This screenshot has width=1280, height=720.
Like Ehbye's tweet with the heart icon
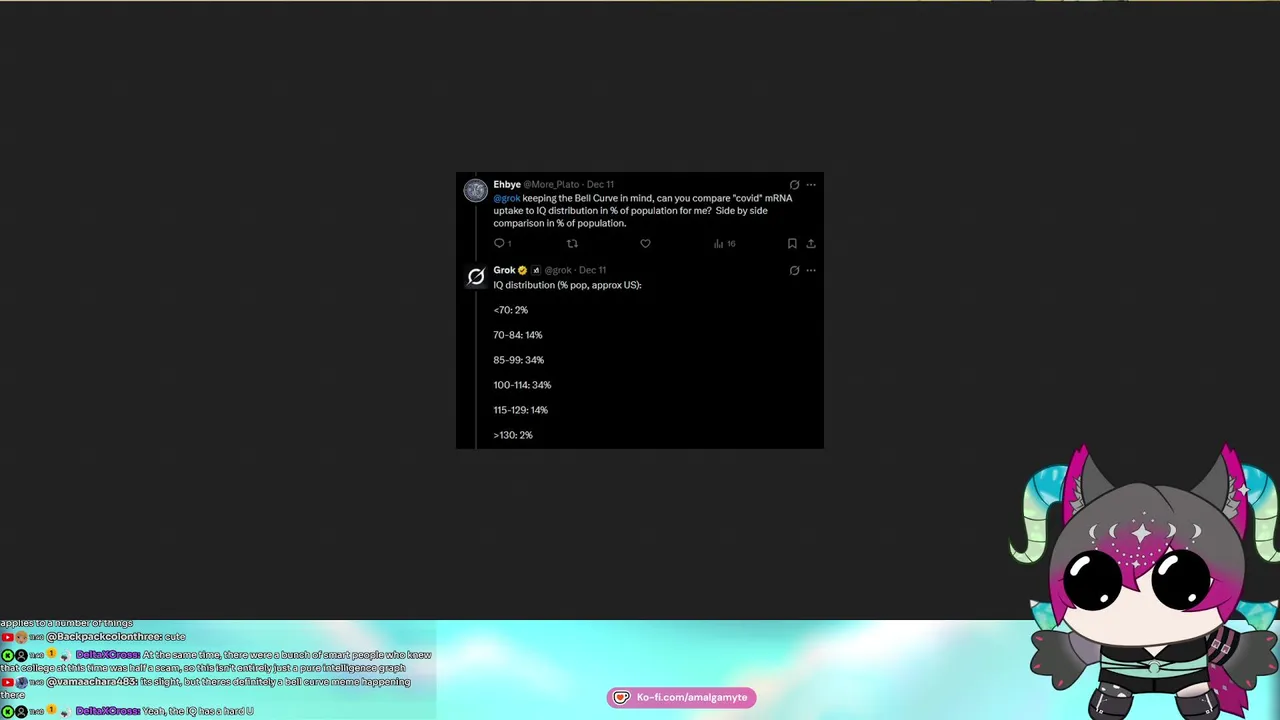click(x=645, y=243)
